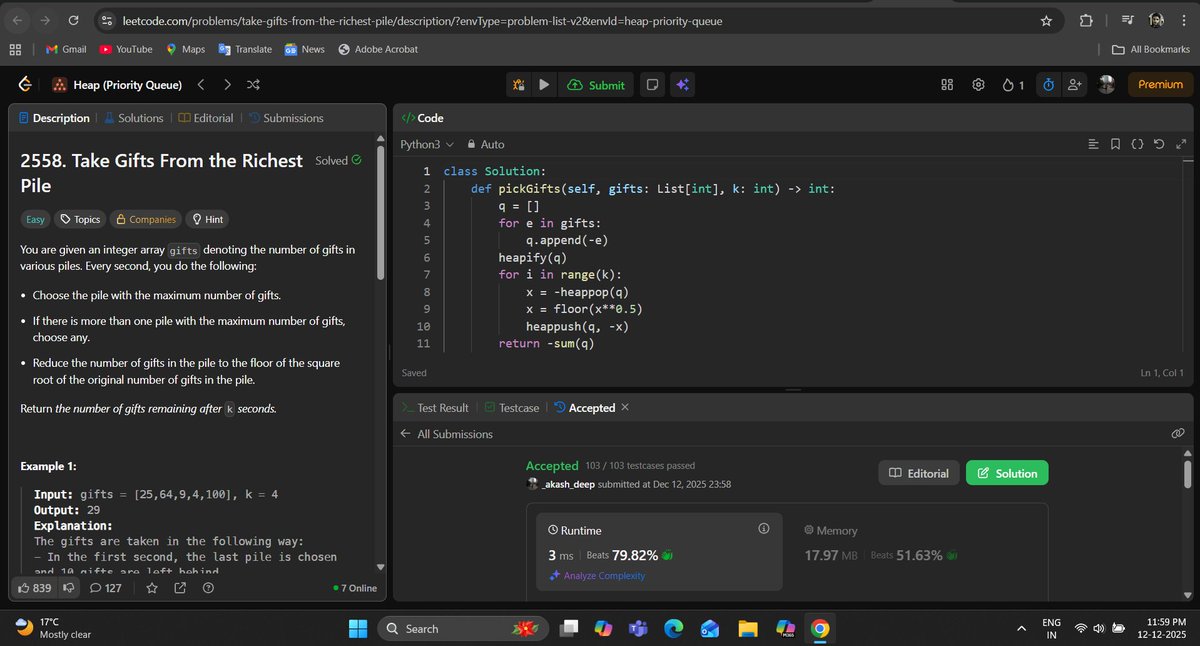This screenshot has height=646, width=1200.
Task: Star this problem as favorite
Action: click(x=152, y=588)
